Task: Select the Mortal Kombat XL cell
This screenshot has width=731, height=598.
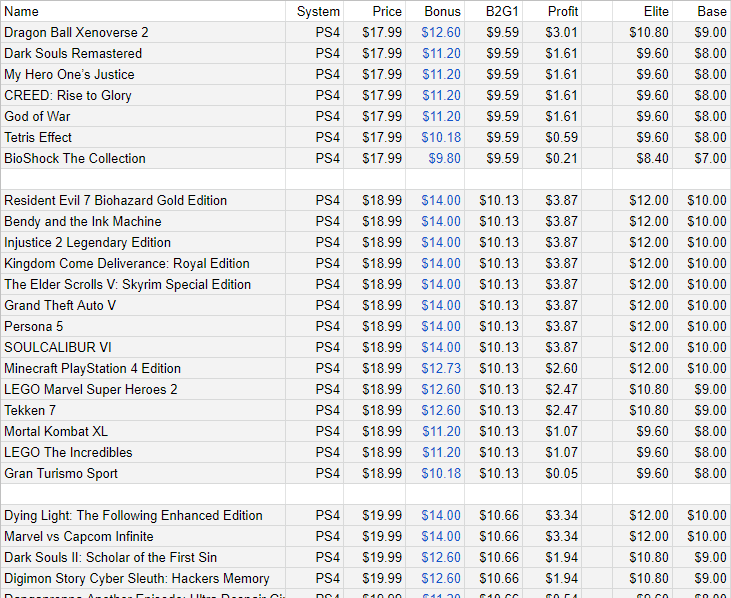Action: (143, 431)
